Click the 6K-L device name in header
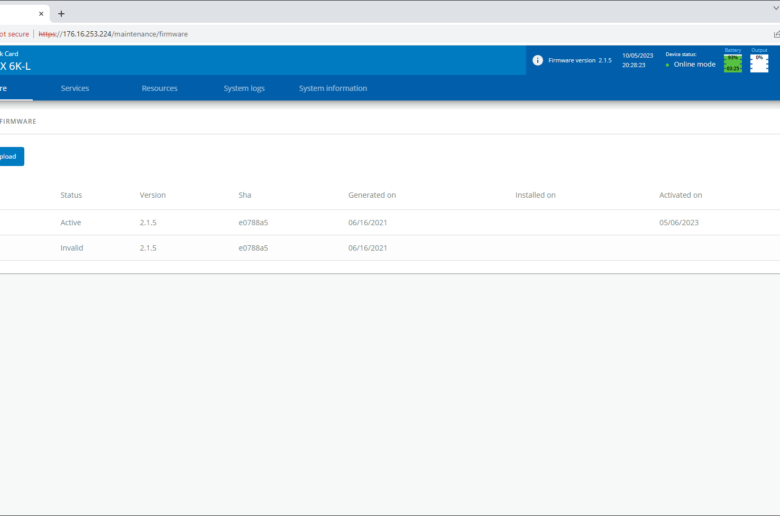The image size is (780, 516). (x=15, y=66)
